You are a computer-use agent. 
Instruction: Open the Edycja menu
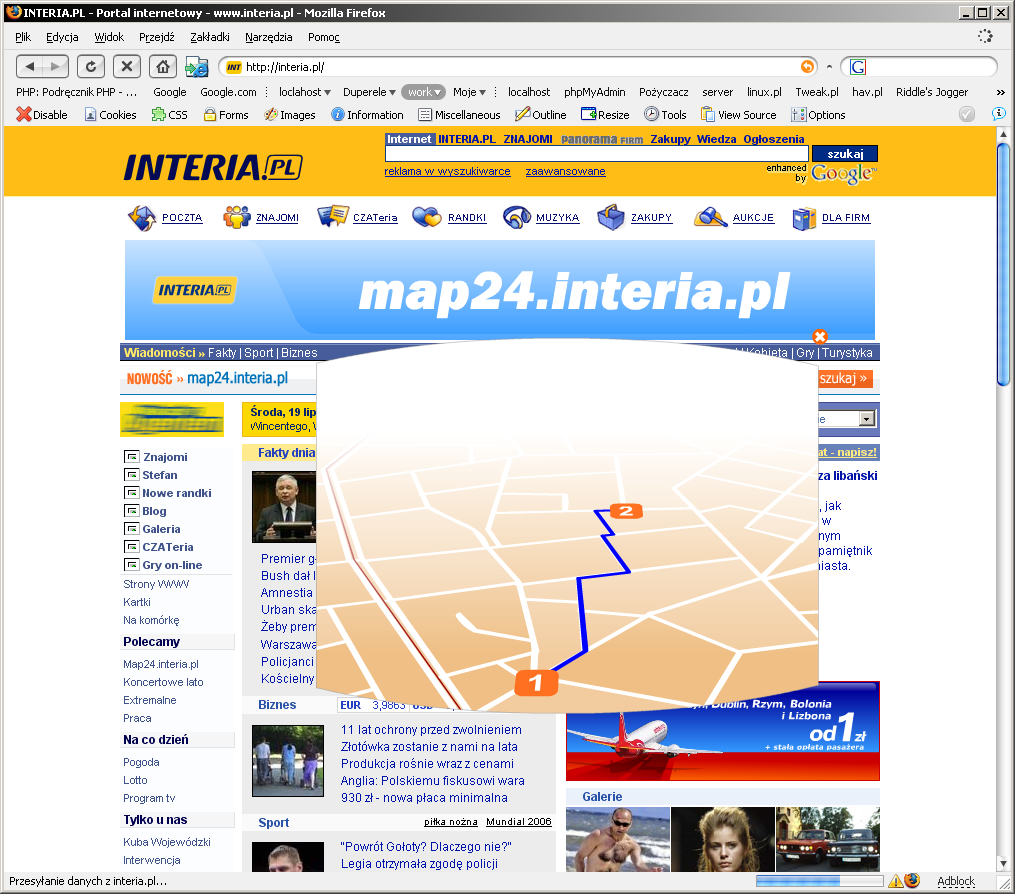tap(62, 37)
